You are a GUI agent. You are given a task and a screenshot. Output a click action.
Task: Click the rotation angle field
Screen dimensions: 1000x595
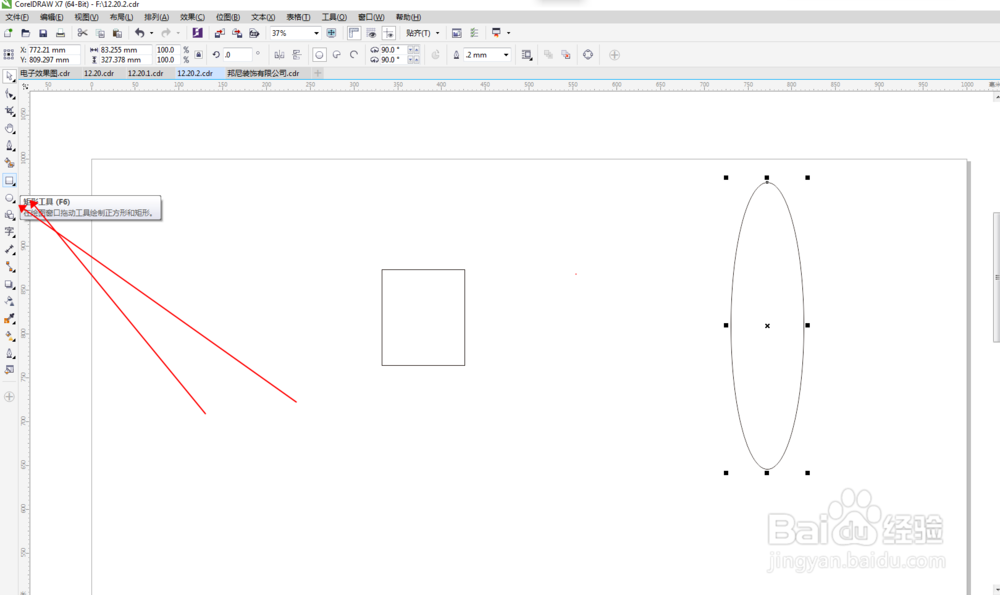[237, 55]
